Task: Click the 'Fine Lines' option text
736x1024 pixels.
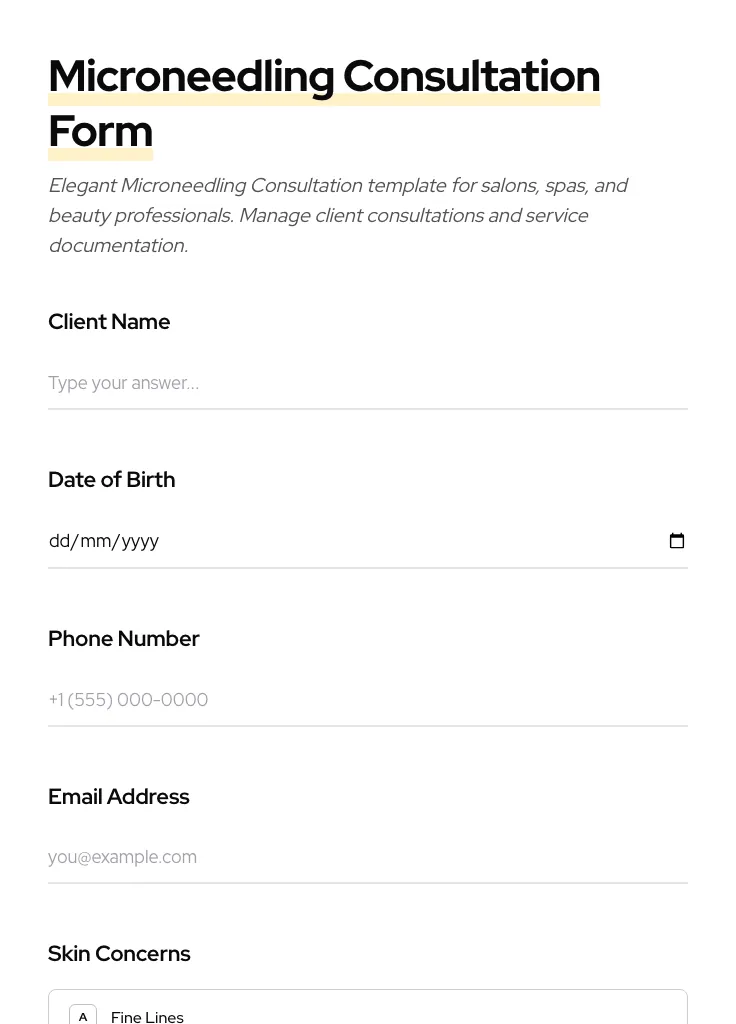Action: (x=147, y=1016)
